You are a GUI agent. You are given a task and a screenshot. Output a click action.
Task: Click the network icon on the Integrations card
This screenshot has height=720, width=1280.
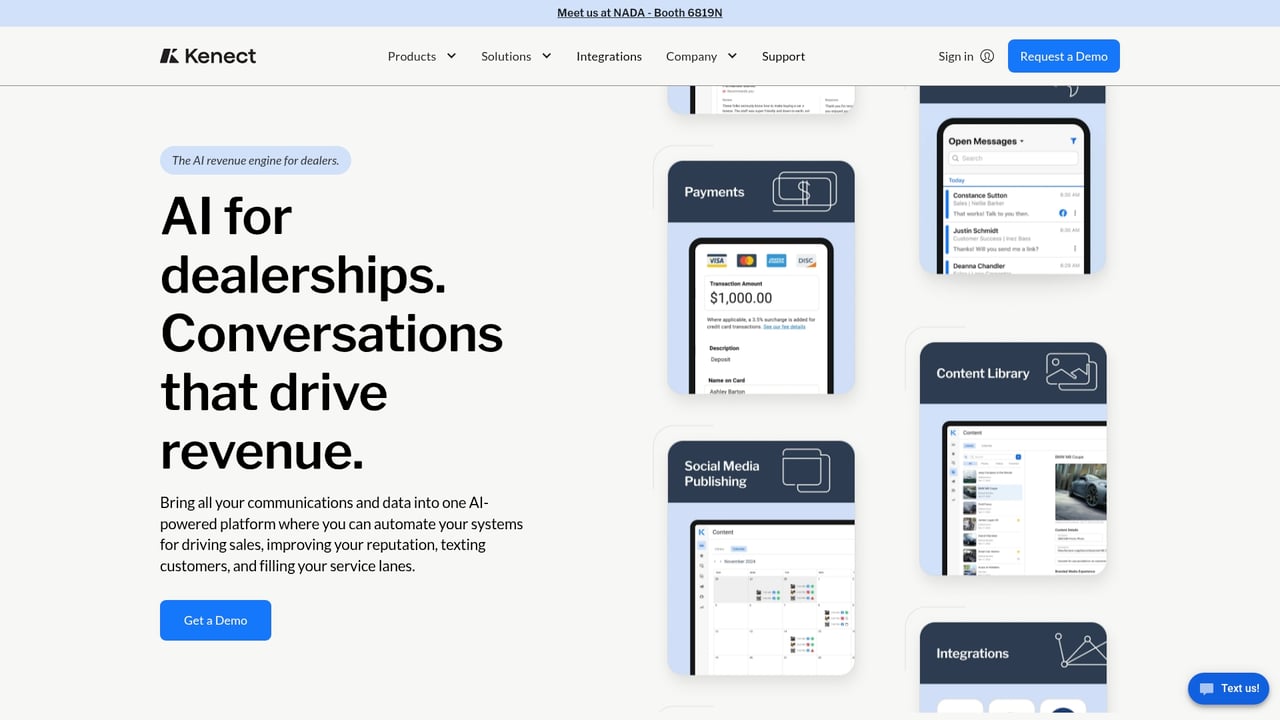tap(1078, 651)
